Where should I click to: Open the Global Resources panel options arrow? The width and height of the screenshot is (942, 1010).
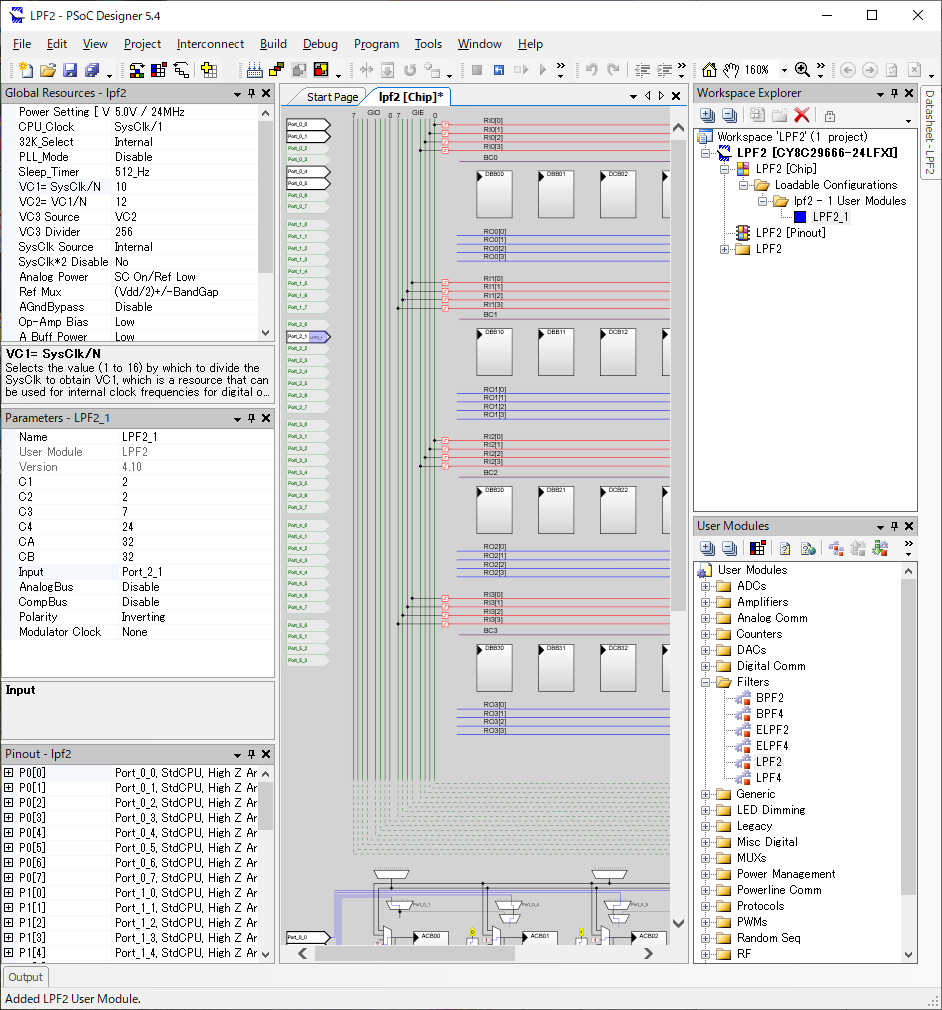[x=237, y=94]
